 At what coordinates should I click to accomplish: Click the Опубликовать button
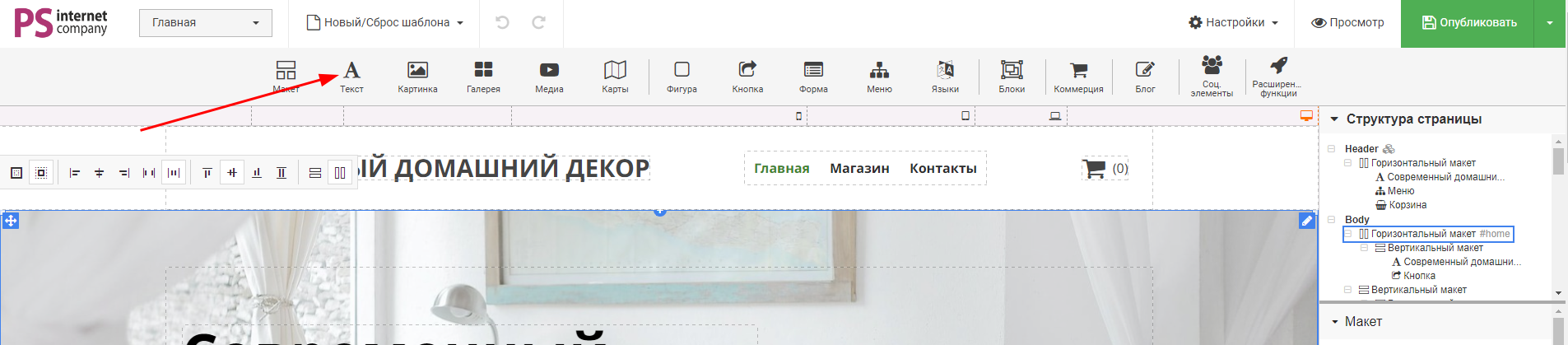(x=1468, y=23)
